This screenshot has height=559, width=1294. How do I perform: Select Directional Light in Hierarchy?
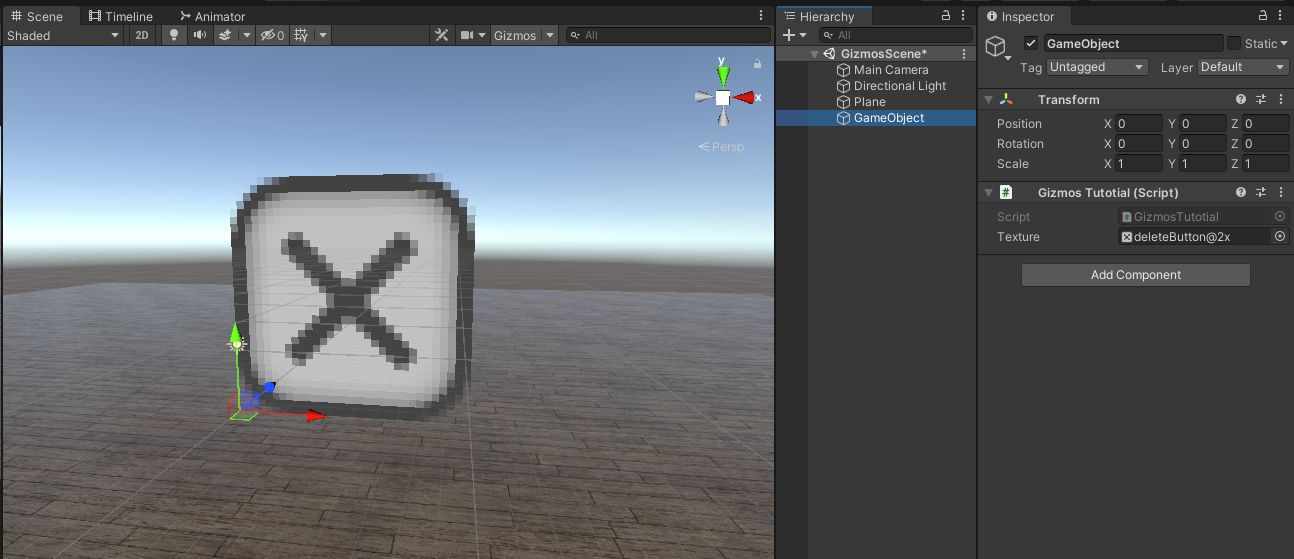pyautogui.click(x=899, y=86)
